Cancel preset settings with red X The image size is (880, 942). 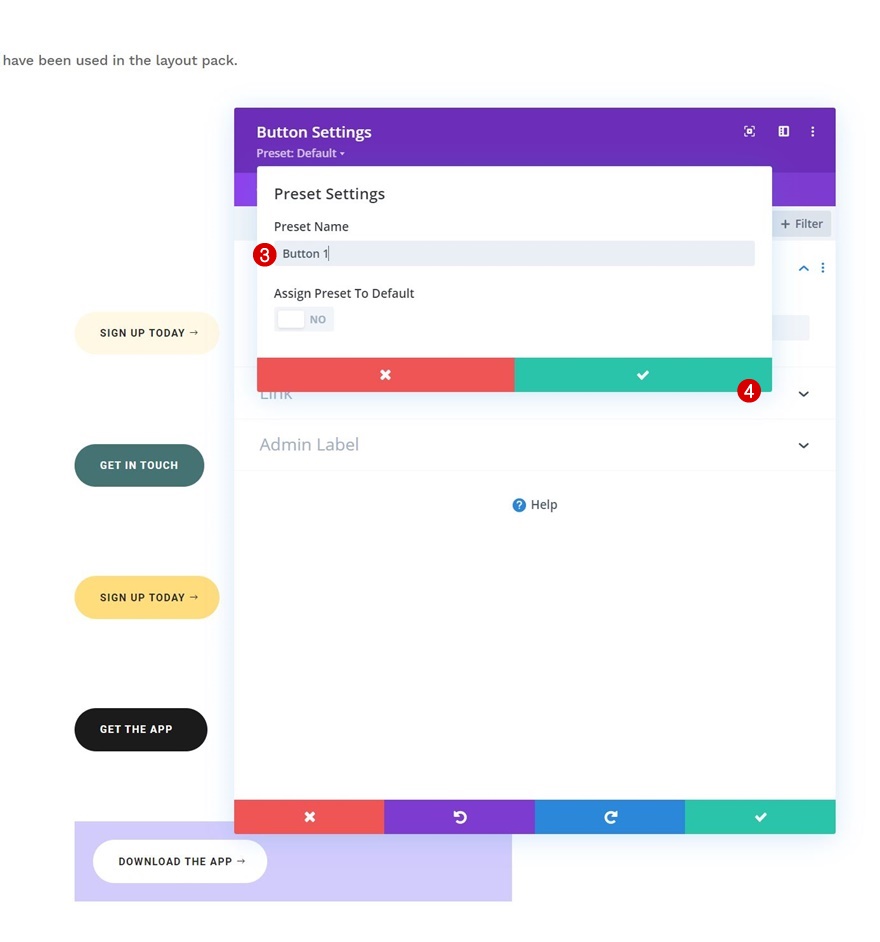(385, 375)
